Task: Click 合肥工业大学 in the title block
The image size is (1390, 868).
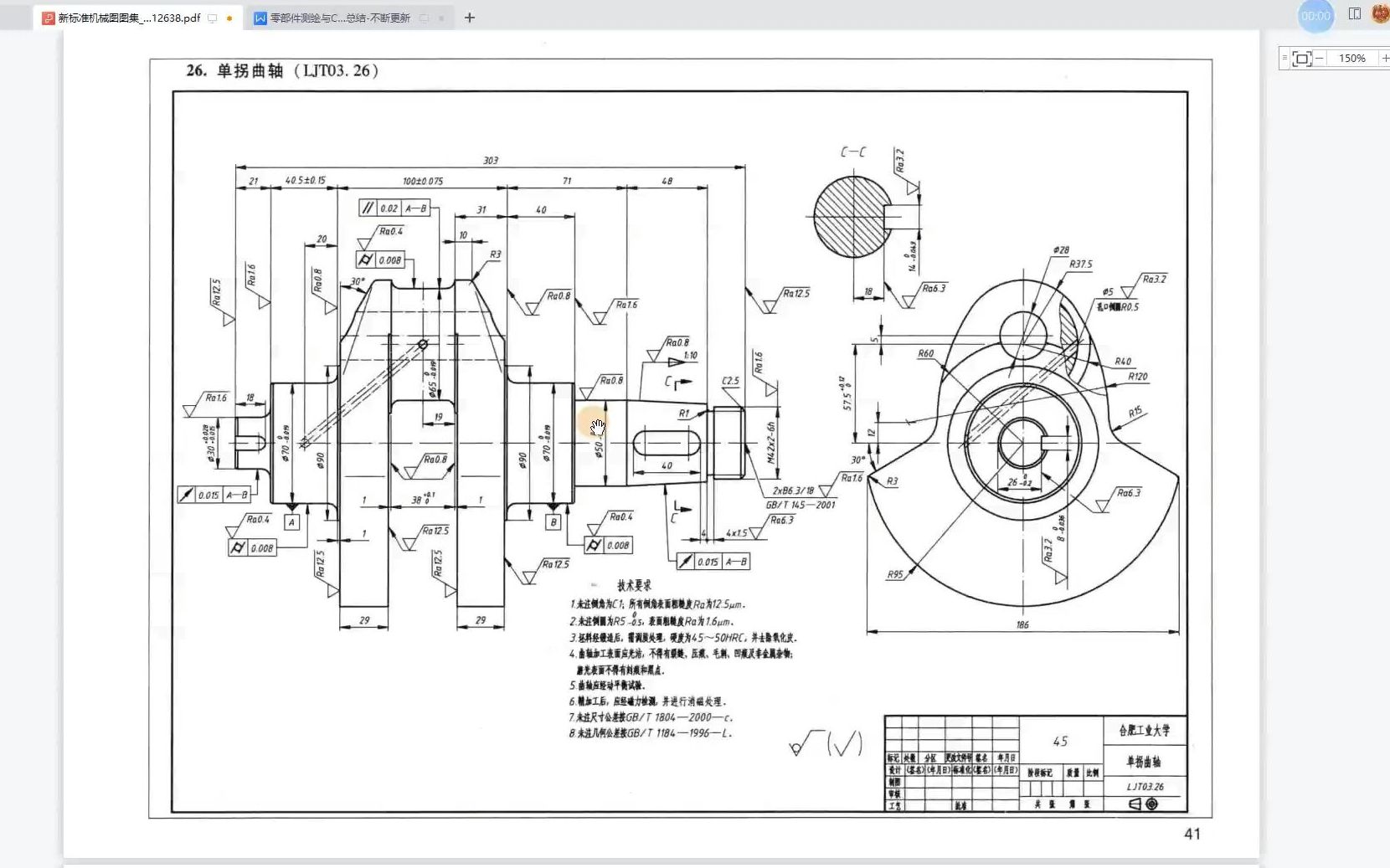Action: [x=1145, y=731]
